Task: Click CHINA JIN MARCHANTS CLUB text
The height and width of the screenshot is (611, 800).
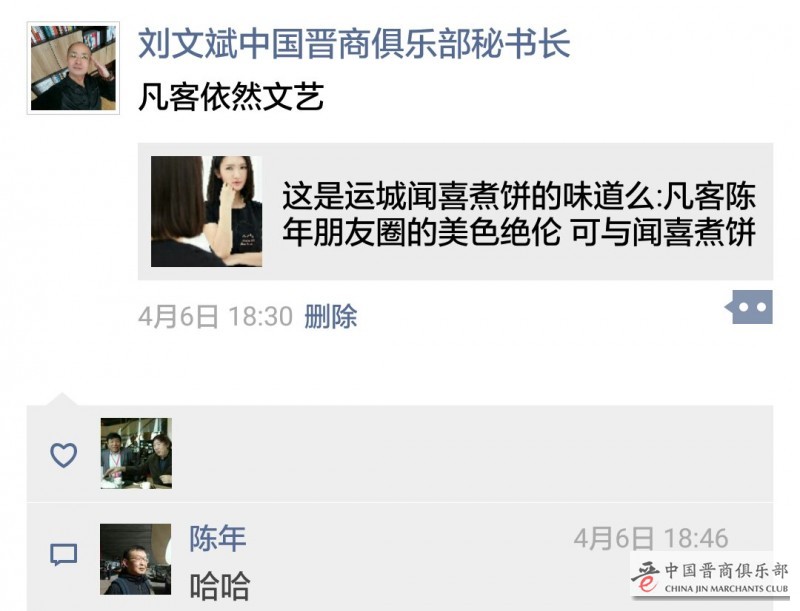Action: point(727,589)
